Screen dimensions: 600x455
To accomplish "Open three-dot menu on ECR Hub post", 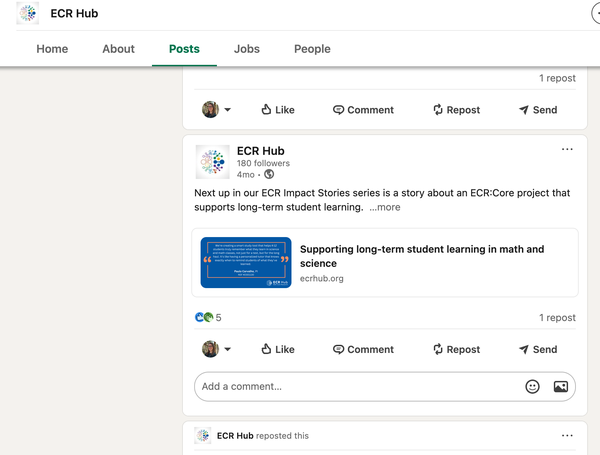I will click(567, 150).
